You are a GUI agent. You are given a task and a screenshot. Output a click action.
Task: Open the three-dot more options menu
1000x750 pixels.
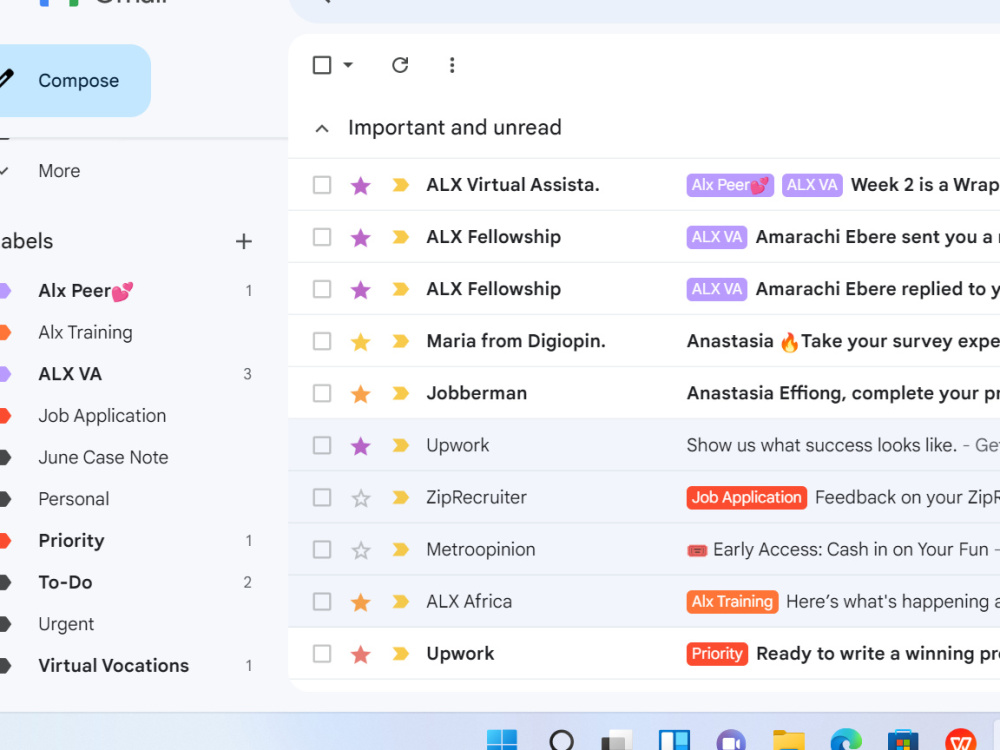coord(452,65)
